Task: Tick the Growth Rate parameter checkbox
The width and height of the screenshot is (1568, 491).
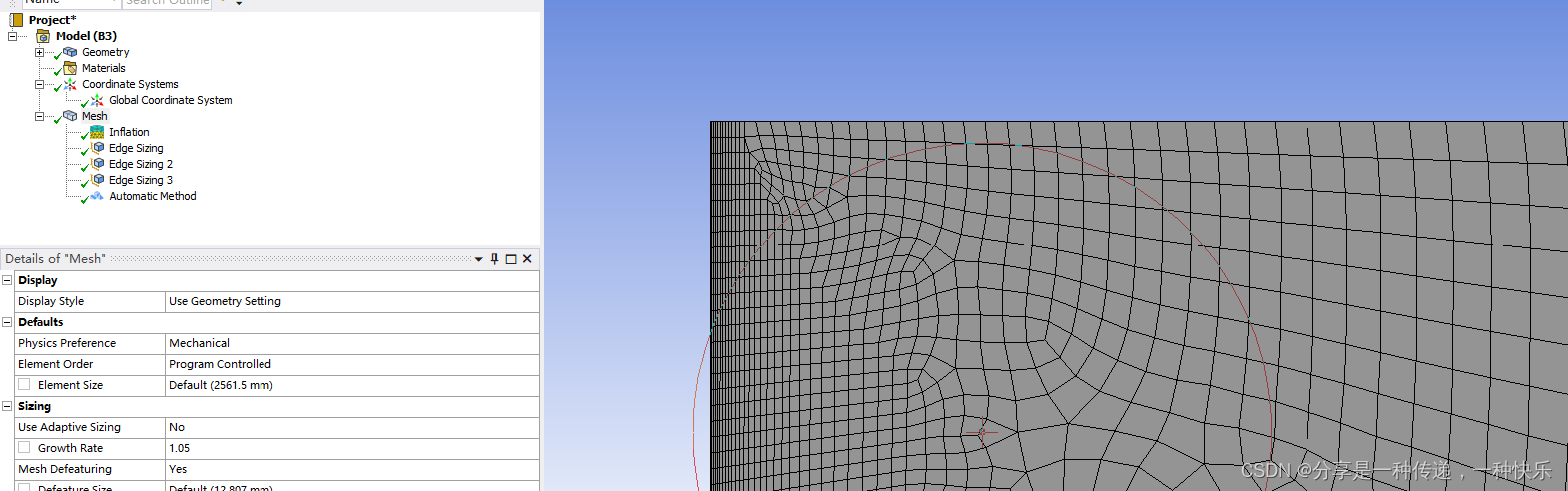Action: point(24,448)
